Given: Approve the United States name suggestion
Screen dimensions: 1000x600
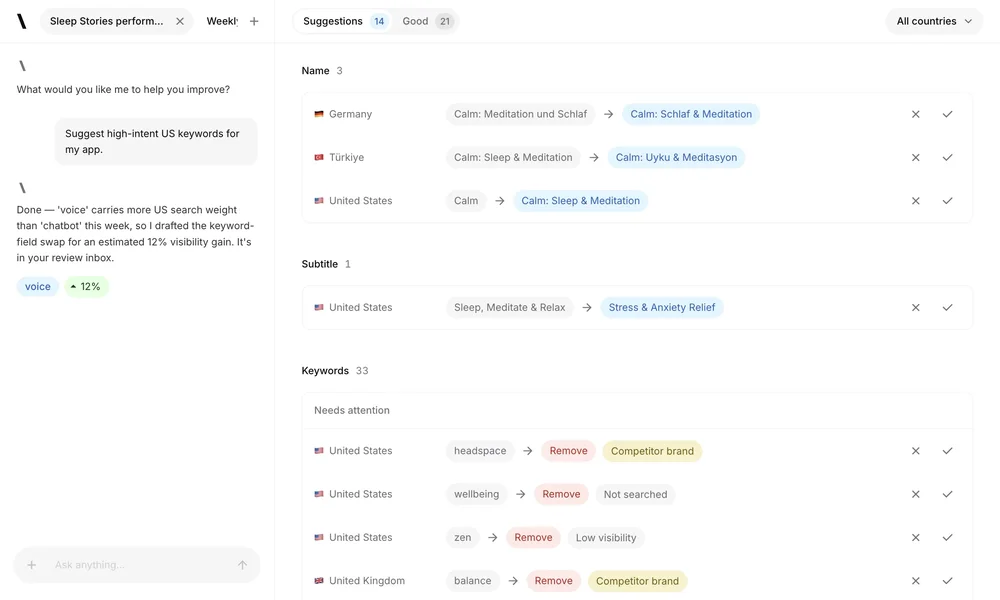Looking at the screenshot, I should click(x=947, y=201).
